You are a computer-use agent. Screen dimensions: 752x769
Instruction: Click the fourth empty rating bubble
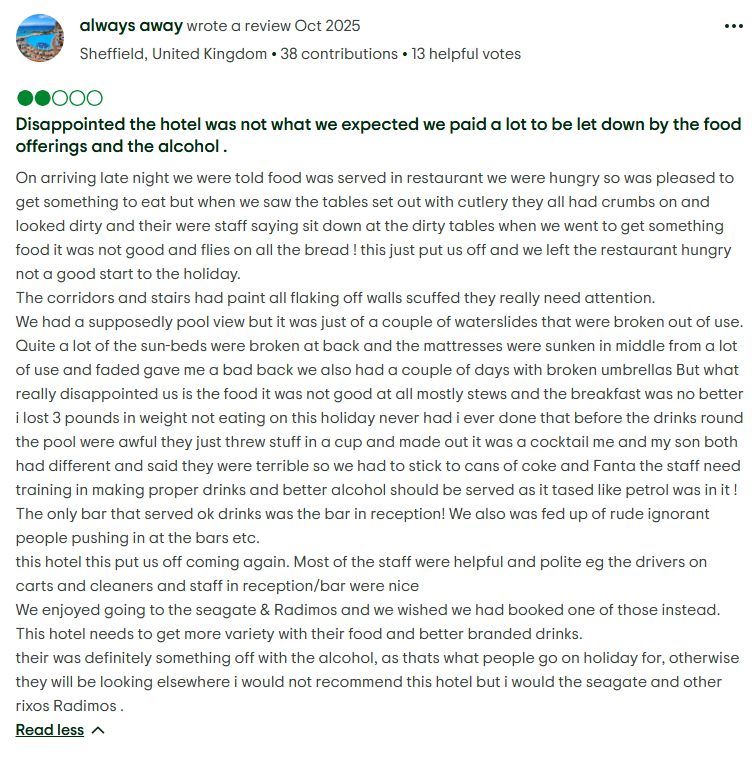click(x=77, y=98)
